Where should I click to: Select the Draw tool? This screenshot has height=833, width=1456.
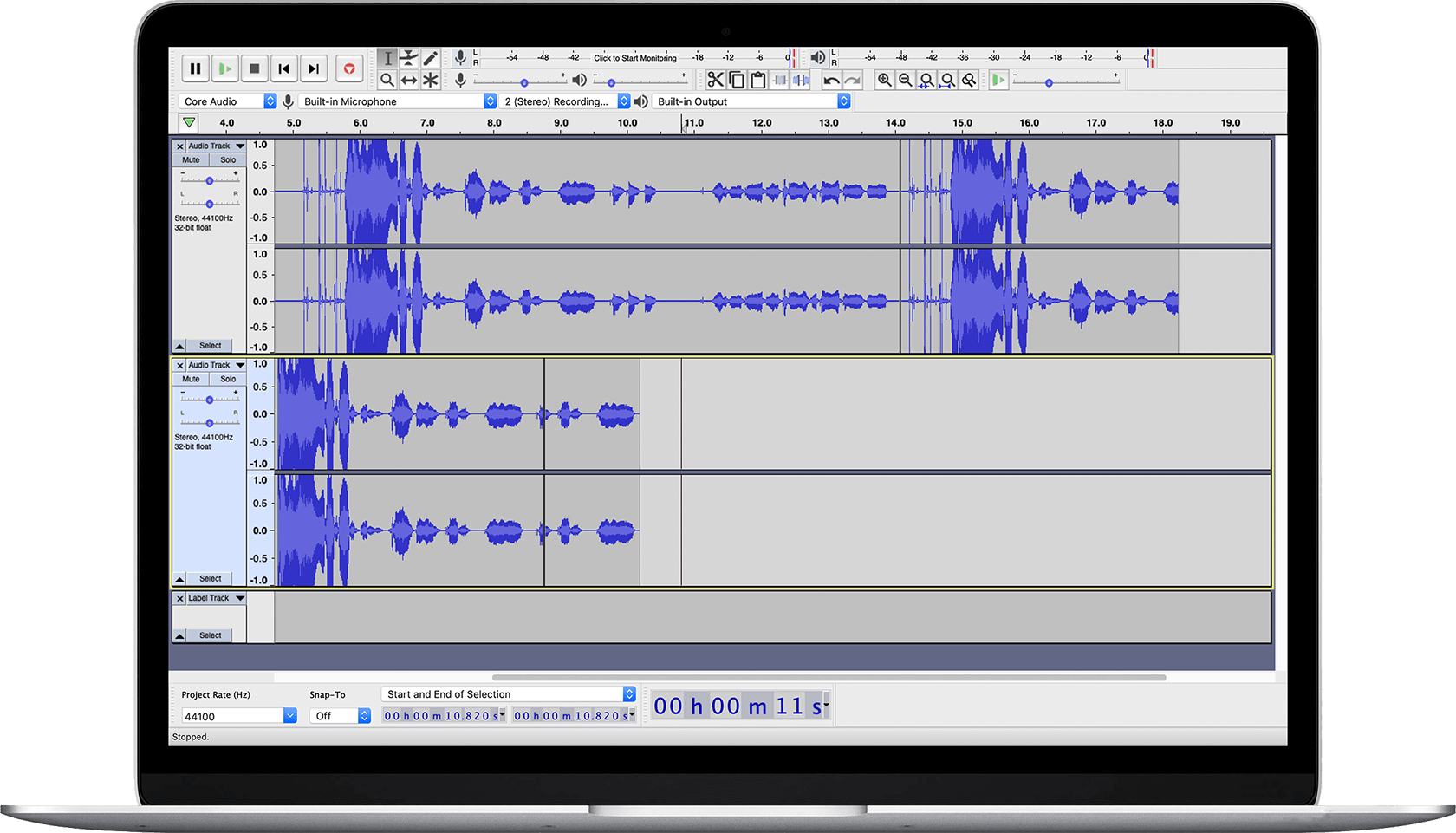(x=431, y=57)
